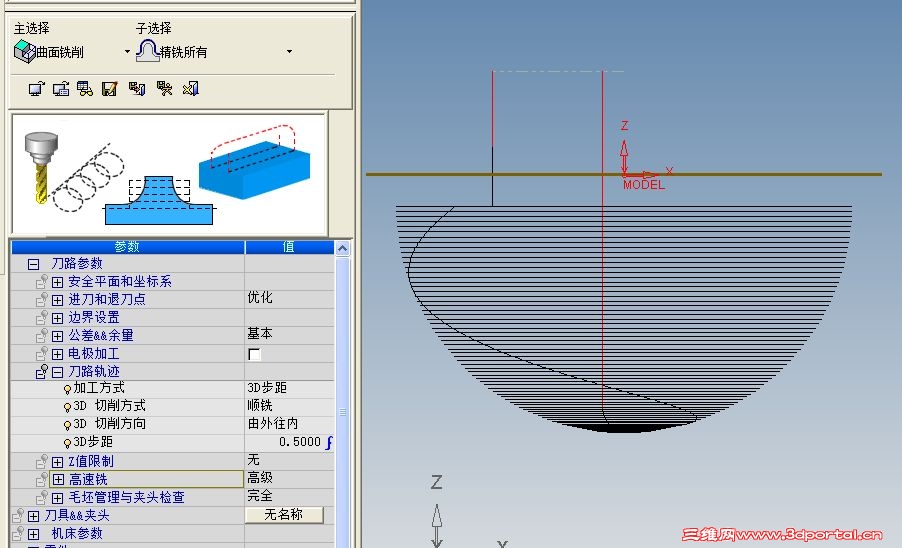Click the lock icon beside 刀路轨迹
Image resolution: width=902 pixels, height=548 pixels.
41,371
